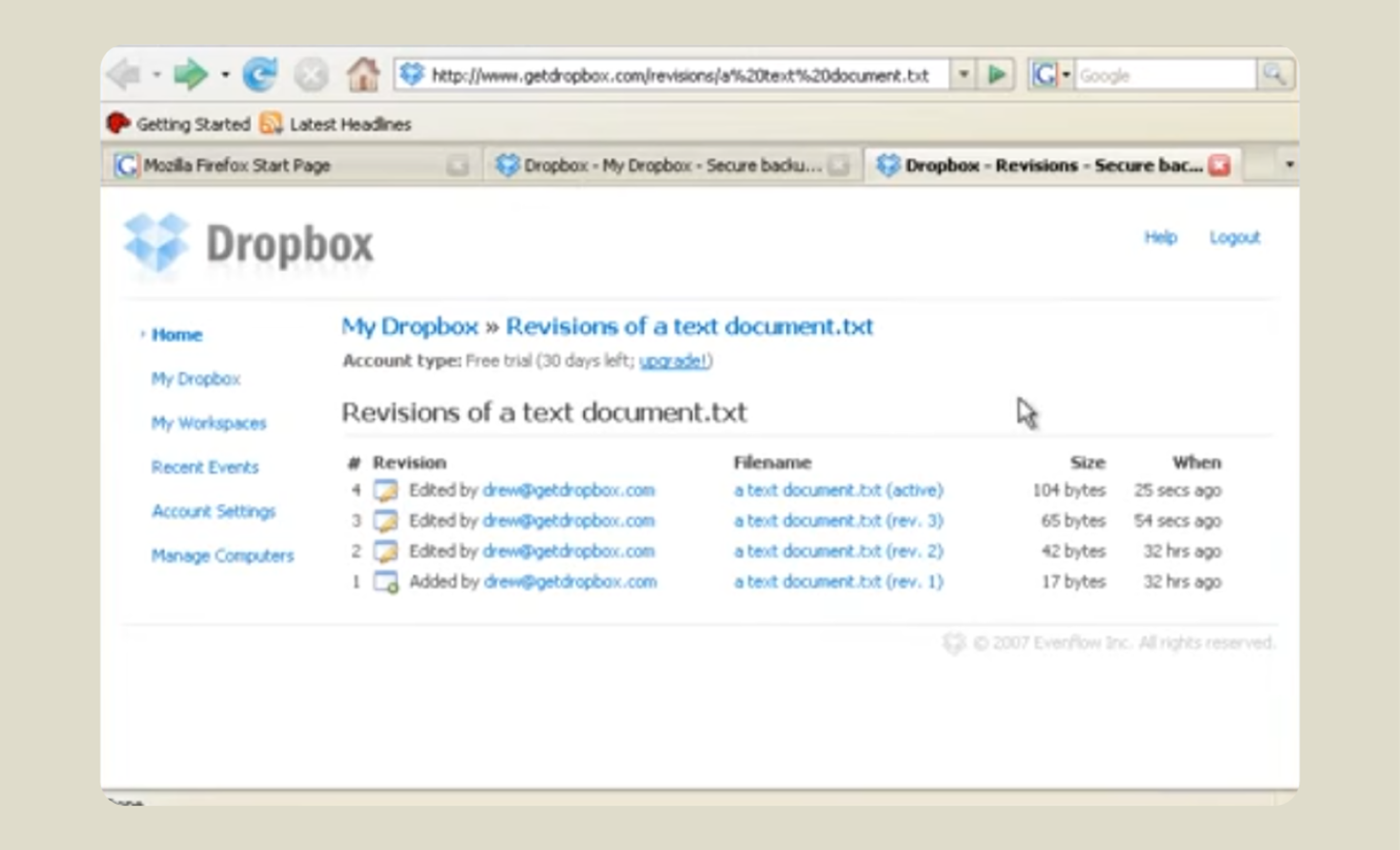Open the list all tabs dropdown
The height and width of the screenshot is (850, 1400).
1290,165
